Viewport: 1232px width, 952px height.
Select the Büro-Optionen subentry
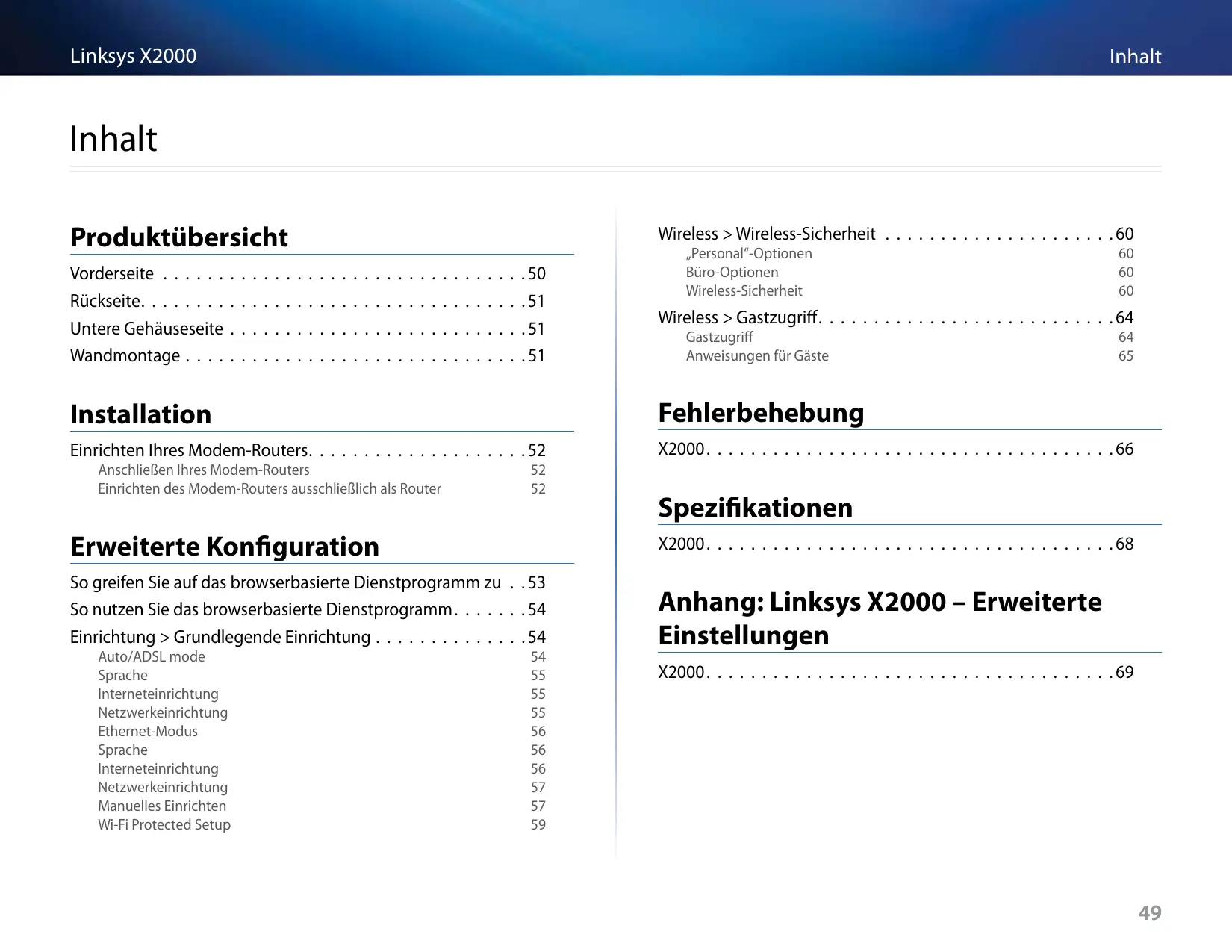pyautogui.click(x=732, y=272)
